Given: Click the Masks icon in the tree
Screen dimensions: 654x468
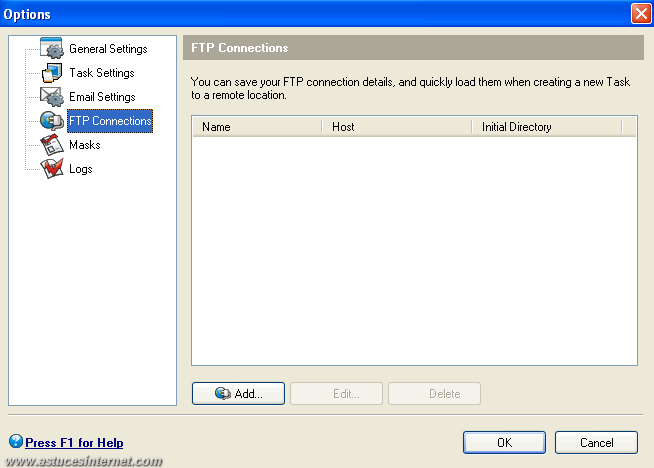Looking at the screenshot, I should [52, 145].
